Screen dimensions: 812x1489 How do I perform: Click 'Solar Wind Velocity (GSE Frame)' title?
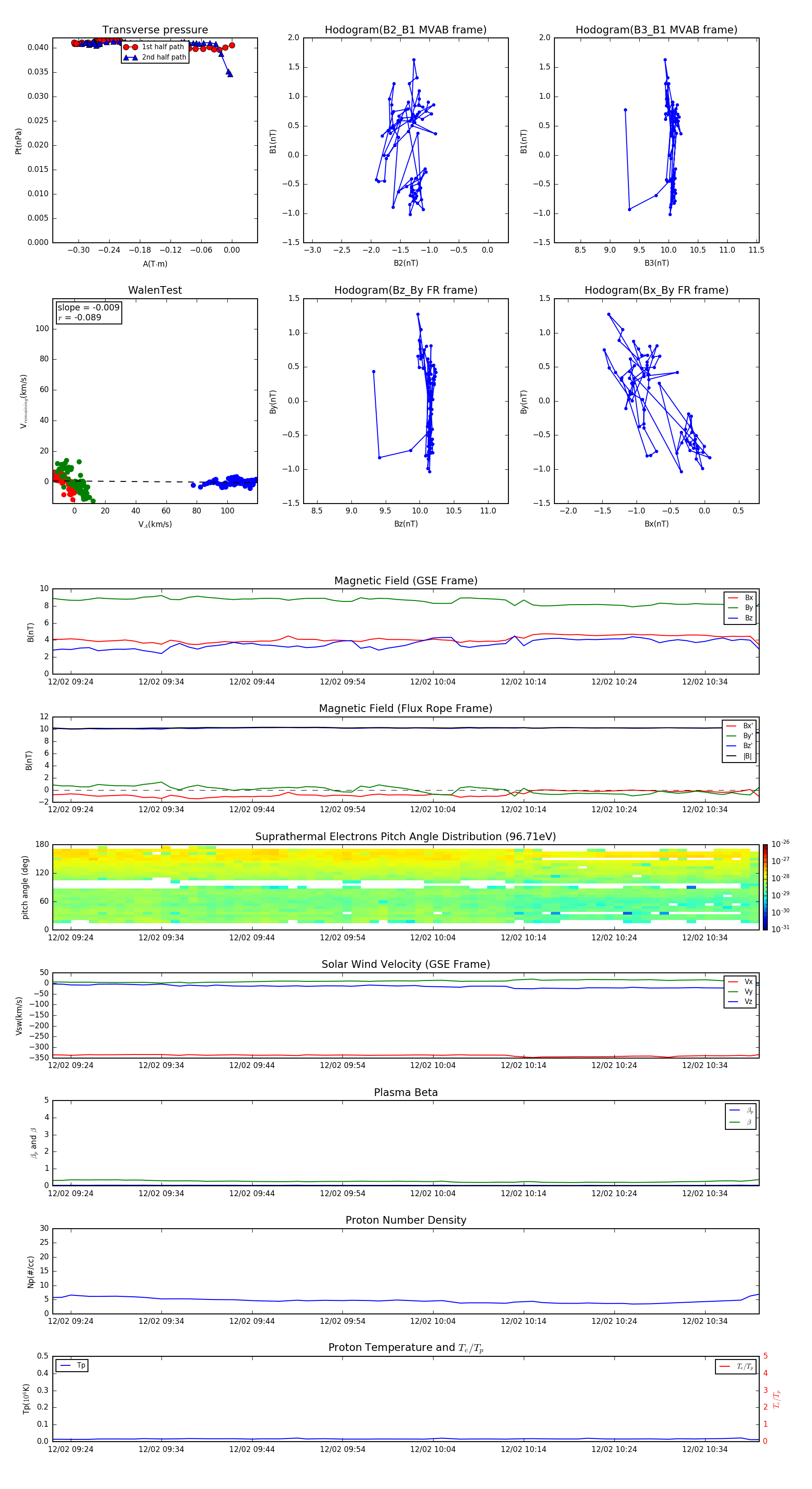pos(406,964)
